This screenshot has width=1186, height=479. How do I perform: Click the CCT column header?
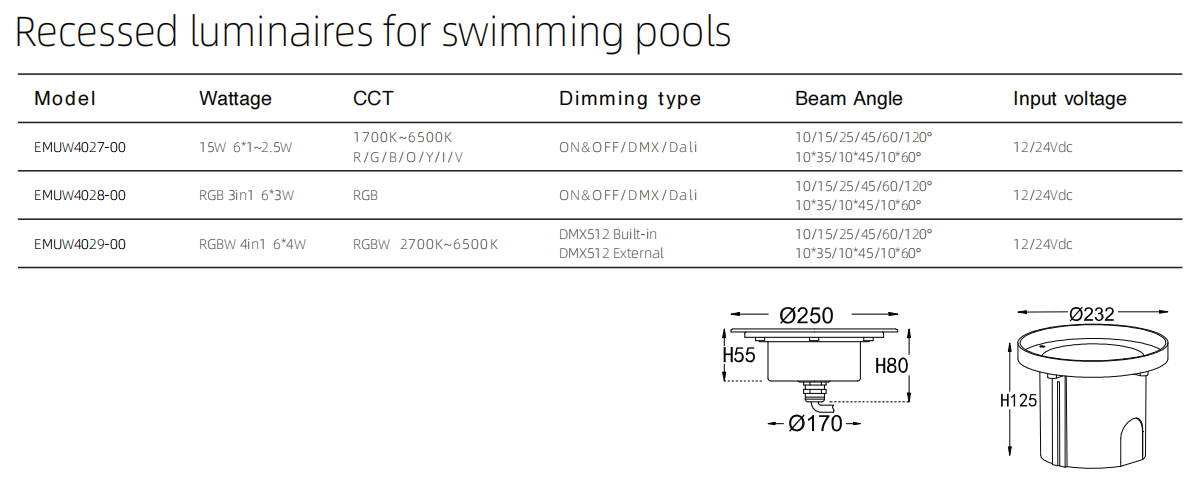[373, 98]
